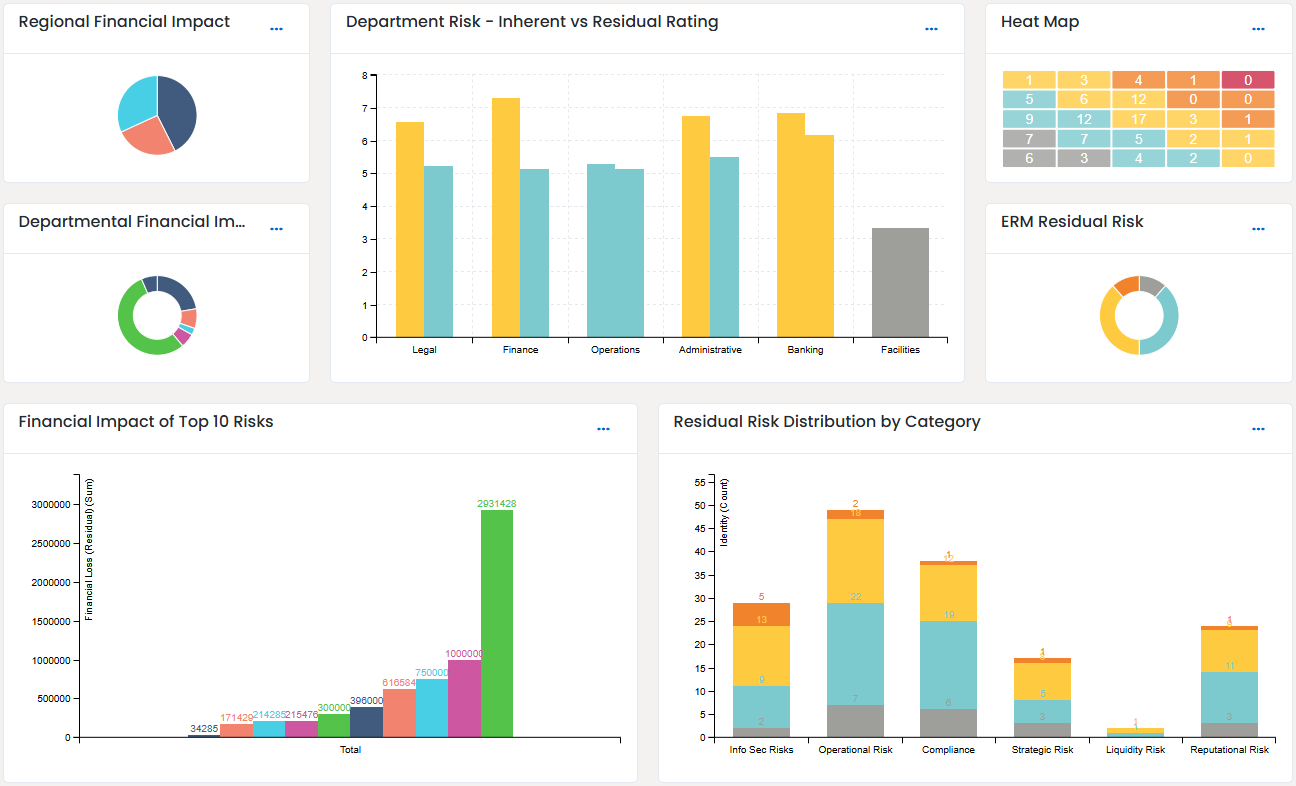Open Residual Risk Distribution by Category menu
This screenshot has height=786, width=1296.
pos(1258,429)
